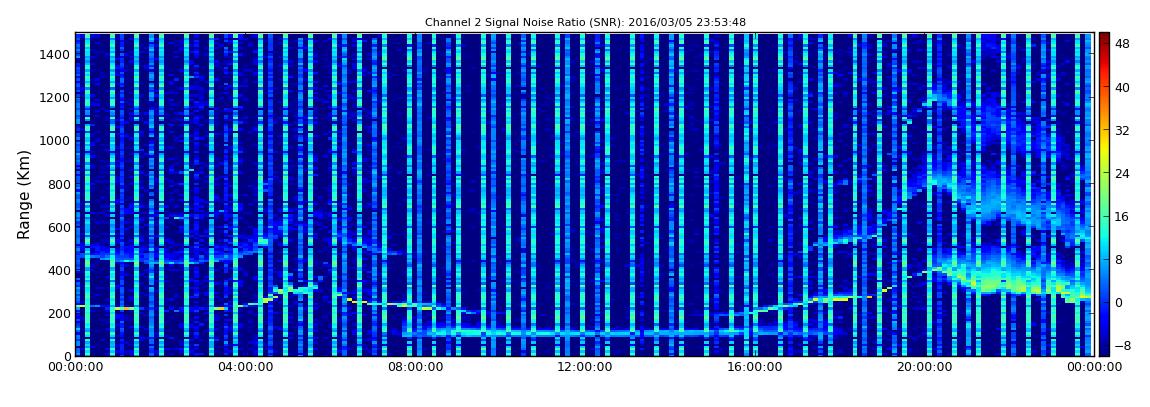Click the 1400 range tick label
This screenshot has width=1150, height=407.
tap(56, 54)
